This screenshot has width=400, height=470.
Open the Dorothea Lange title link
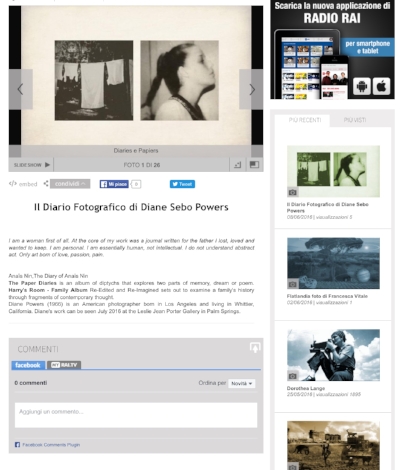[x=306, y=388]
